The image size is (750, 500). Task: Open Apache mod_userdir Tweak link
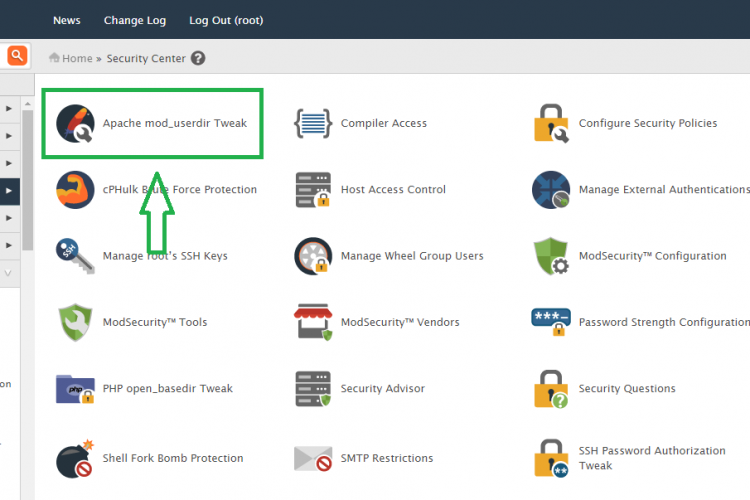click(175, 123)
